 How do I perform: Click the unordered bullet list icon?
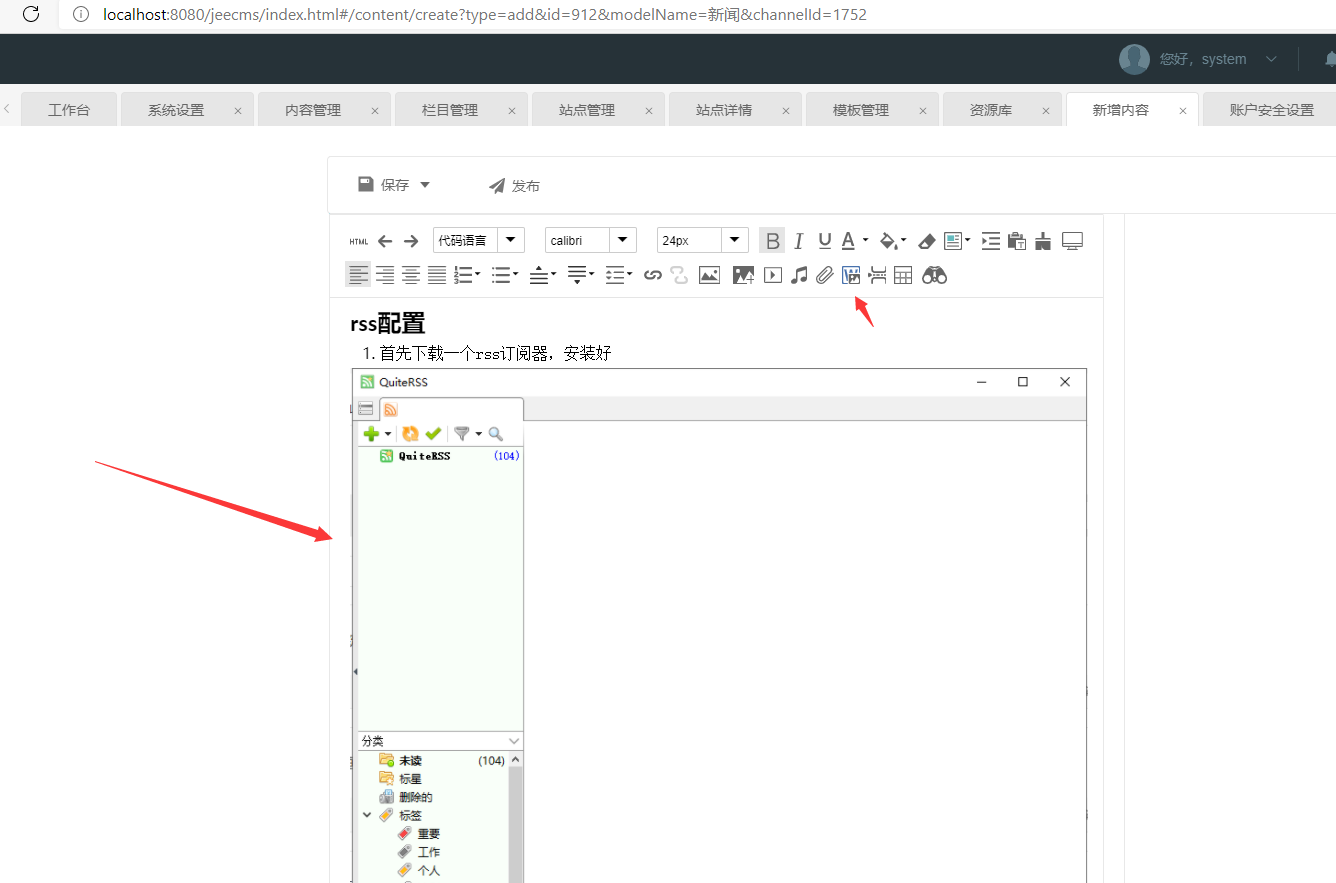tap(501, 275)
